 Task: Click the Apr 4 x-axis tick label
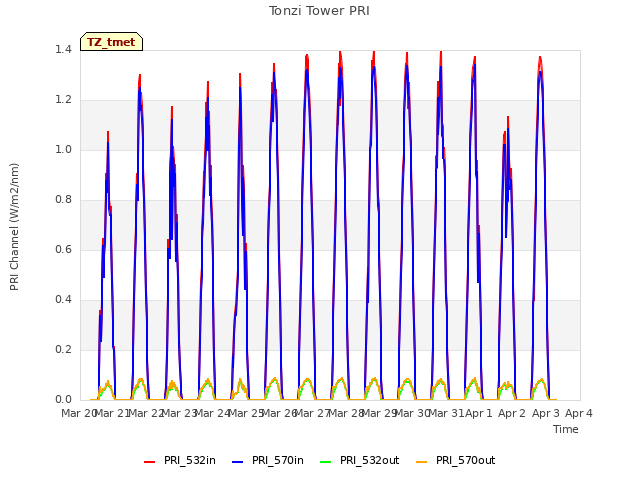coord(579,413)
